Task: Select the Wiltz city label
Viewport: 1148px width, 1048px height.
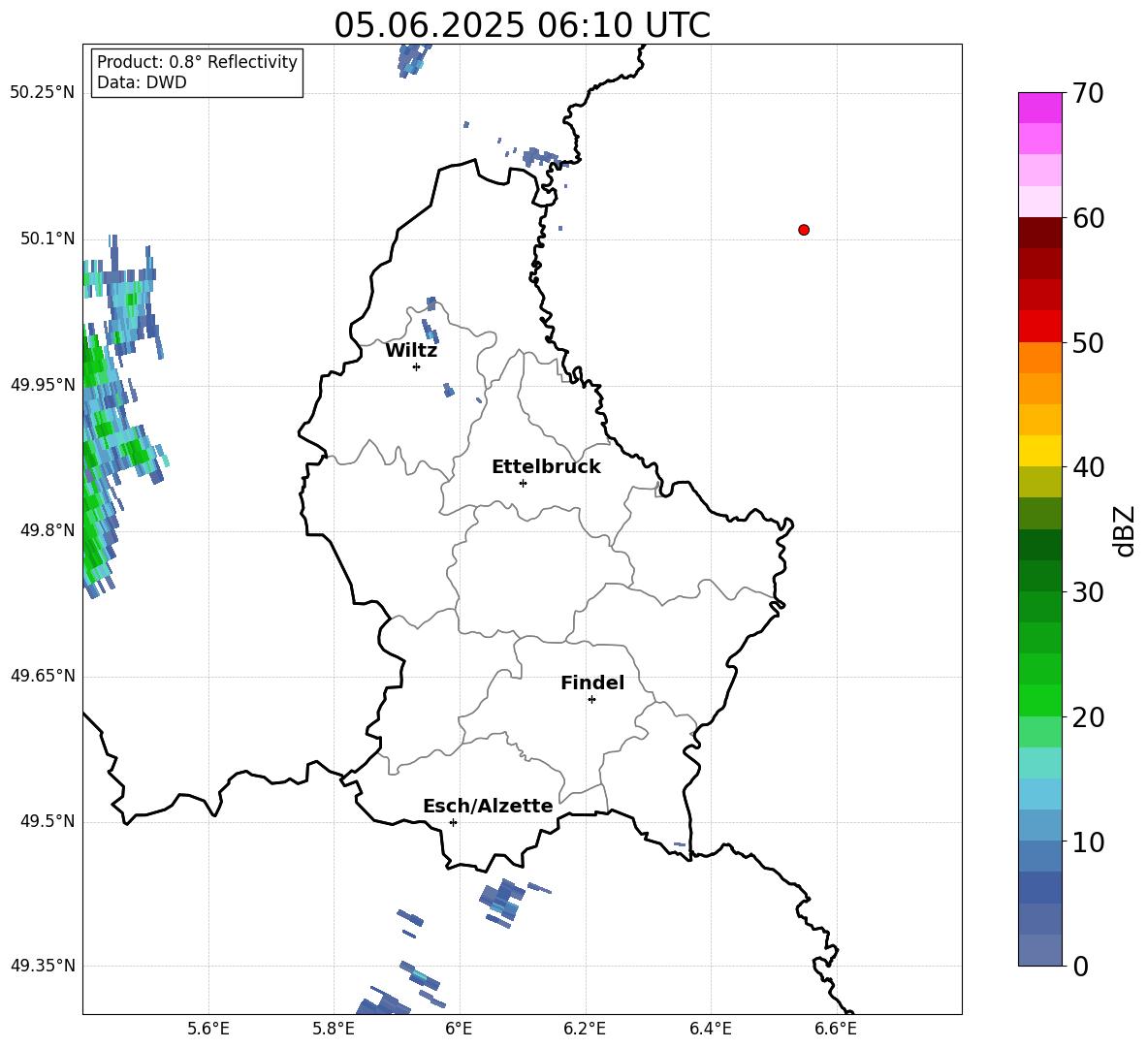Action: (x=411, y=351)
